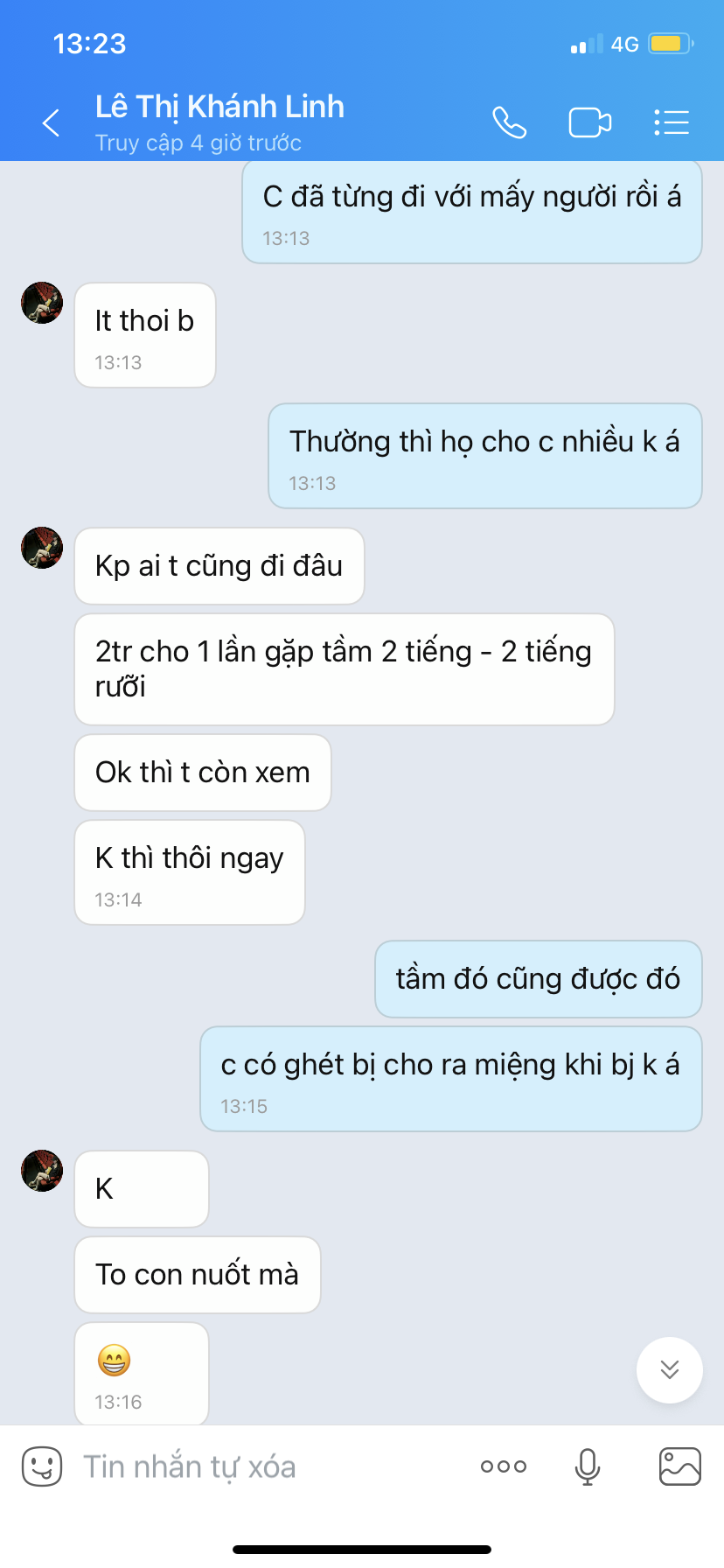Viewport: 724px width, 1568px height.
Task: Tap the contact name Lê Thị Khánh Linh
Action: [x=219, y=107]
